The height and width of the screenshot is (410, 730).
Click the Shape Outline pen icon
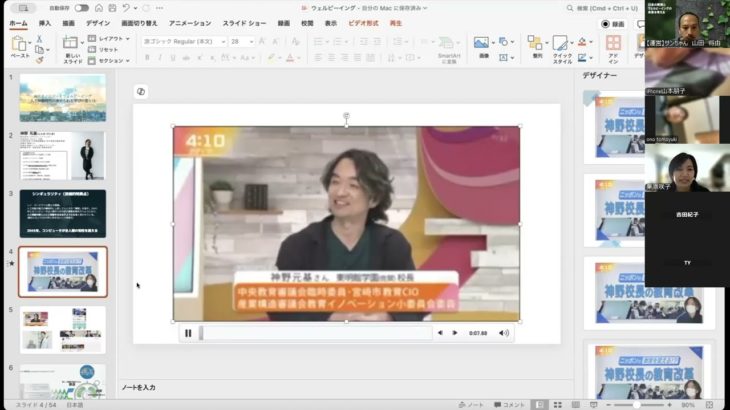582,58
